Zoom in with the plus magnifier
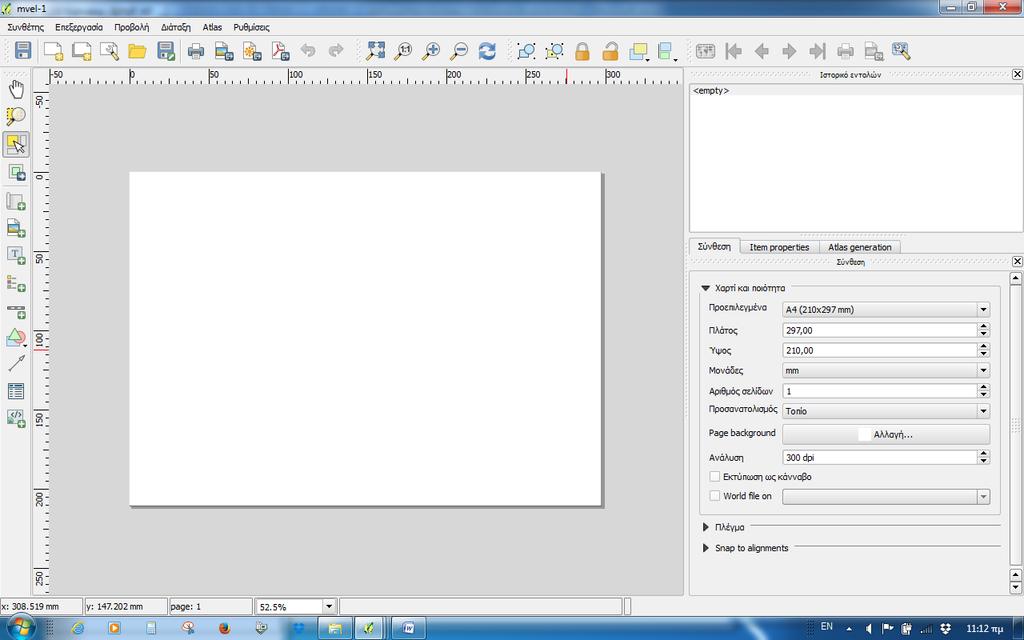 click(431, 51)
